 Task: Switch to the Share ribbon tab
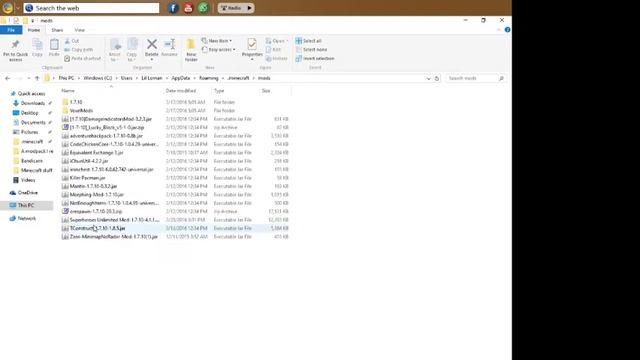(57, 30)
